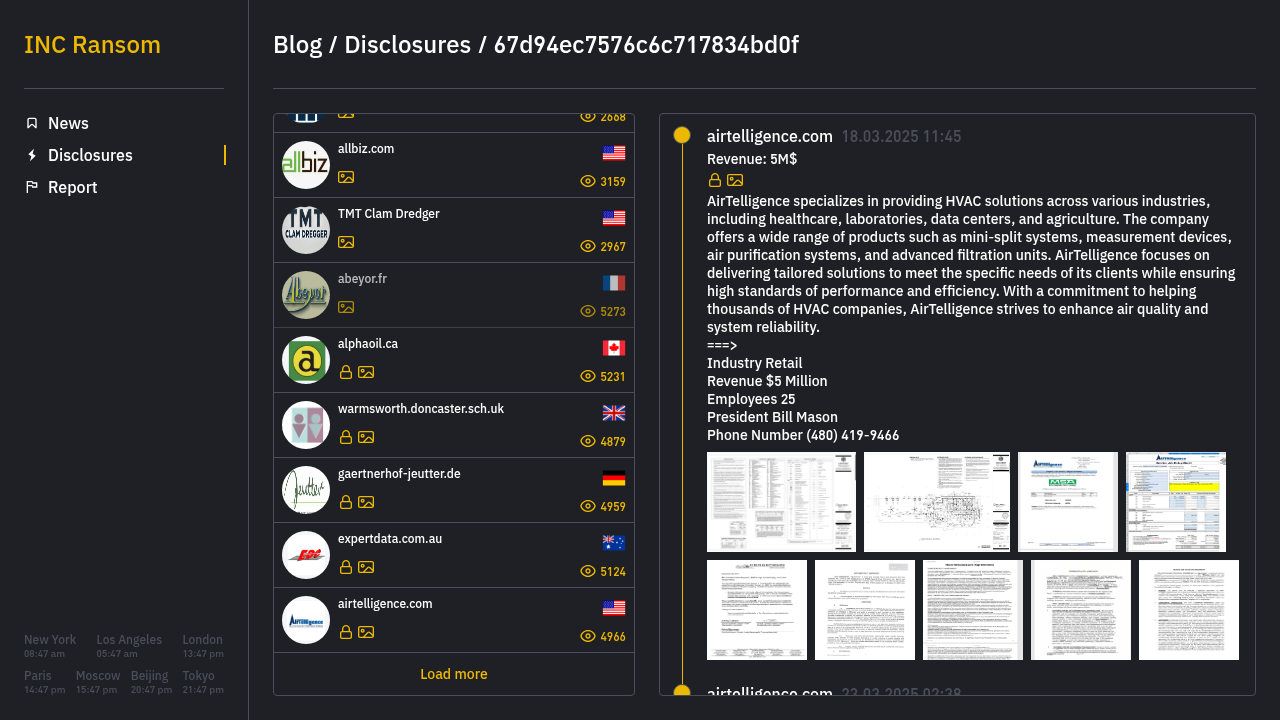
Task: Click the lock icon below Revenue: 5M$
Action: (x=715, y=180)
